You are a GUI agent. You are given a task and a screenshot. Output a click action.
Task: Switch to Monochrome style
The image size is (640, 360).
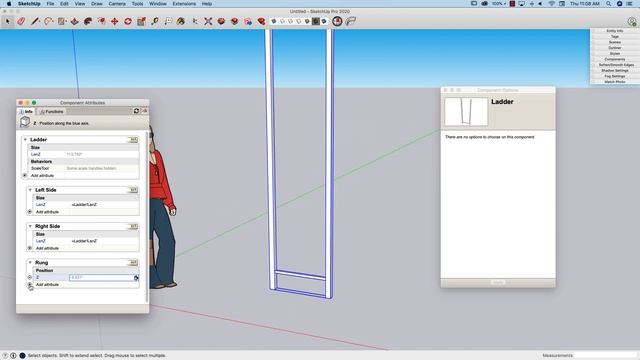click(324, 21)
